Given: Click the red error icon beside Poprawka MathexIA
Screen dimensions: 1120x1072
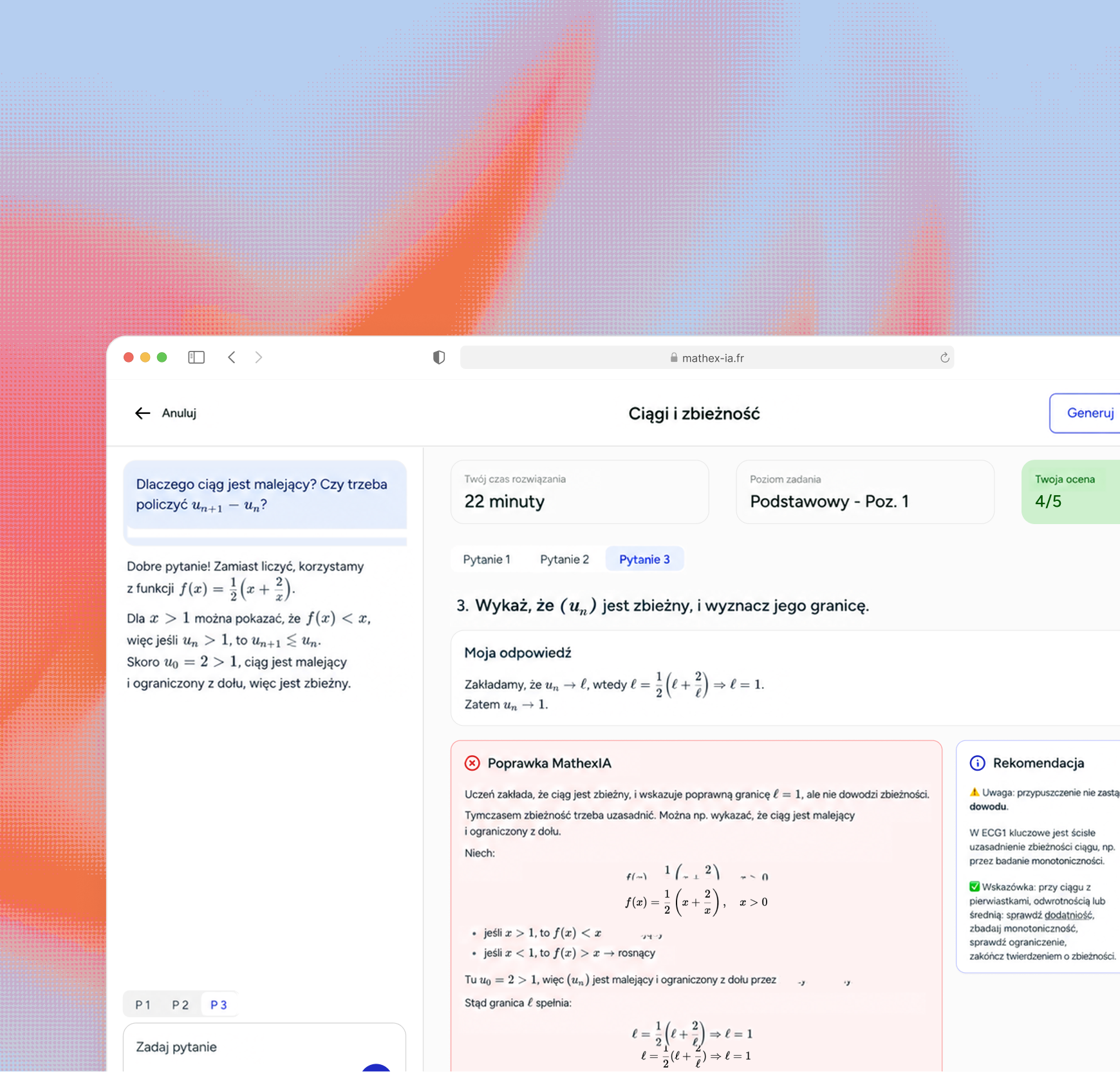Looking at the screenshot, I should click(x=472, y=763).
